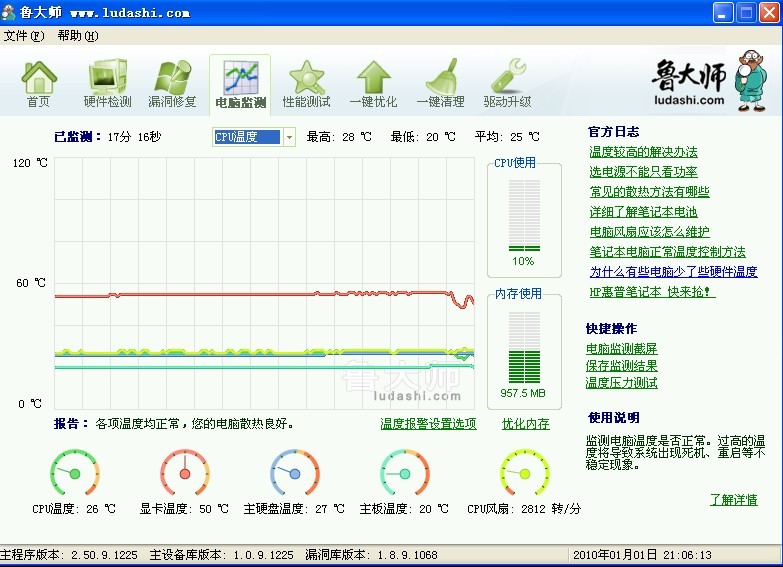Viewport: 783px width, 567px height.
Task: Click the CPU风扇: 2812 转/分 label
Action: (x=524, y=509)
